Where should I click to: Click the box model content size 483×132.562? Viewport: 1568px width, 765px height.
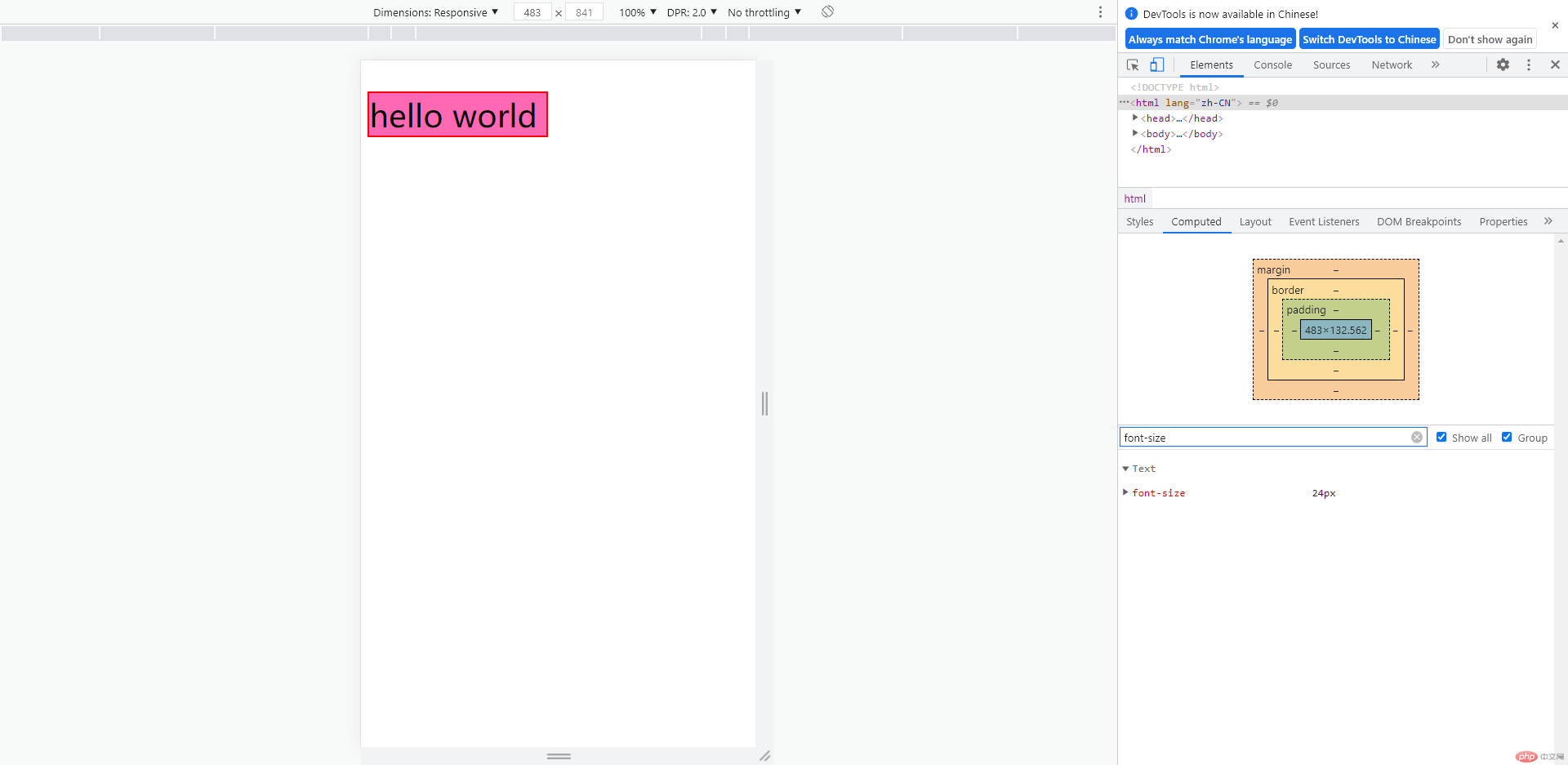1335,330
